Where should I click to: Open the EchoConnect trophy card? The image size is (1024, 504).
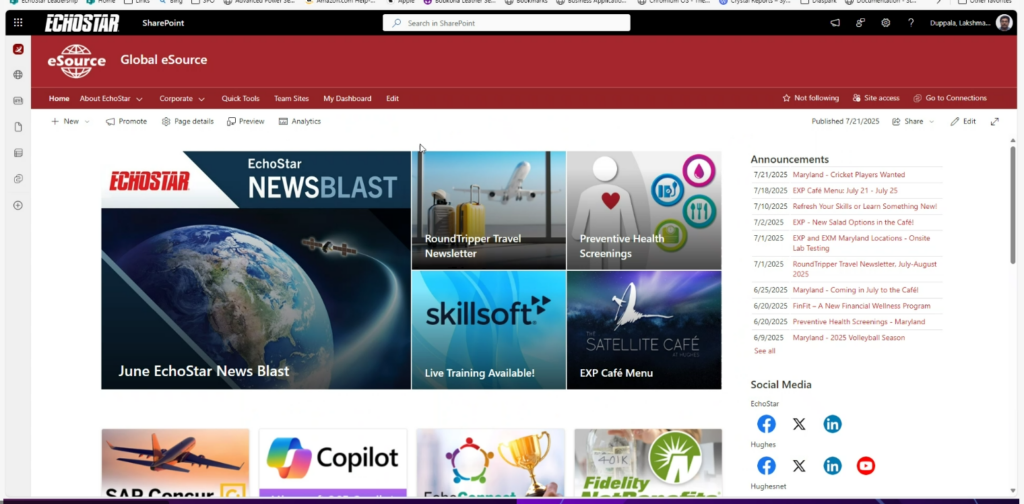coord(490,463)
